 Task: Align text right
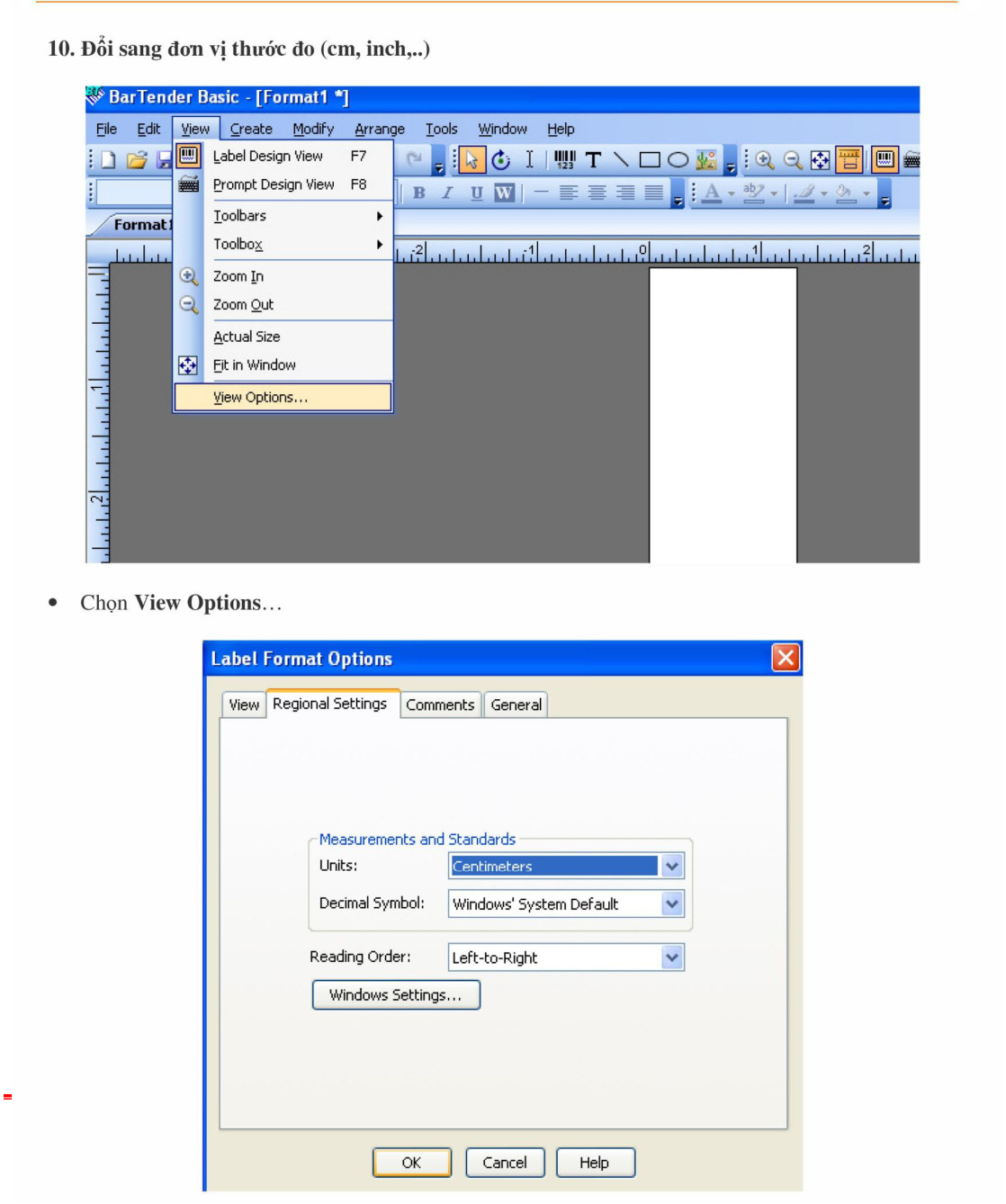[x=625, y=193]
